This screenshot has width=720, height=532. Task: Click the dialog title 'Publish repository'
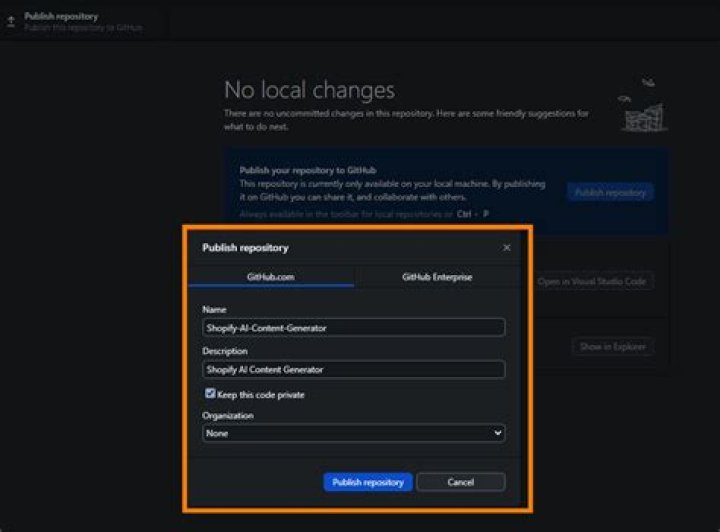pyautogui.click(x=245, y=248)
